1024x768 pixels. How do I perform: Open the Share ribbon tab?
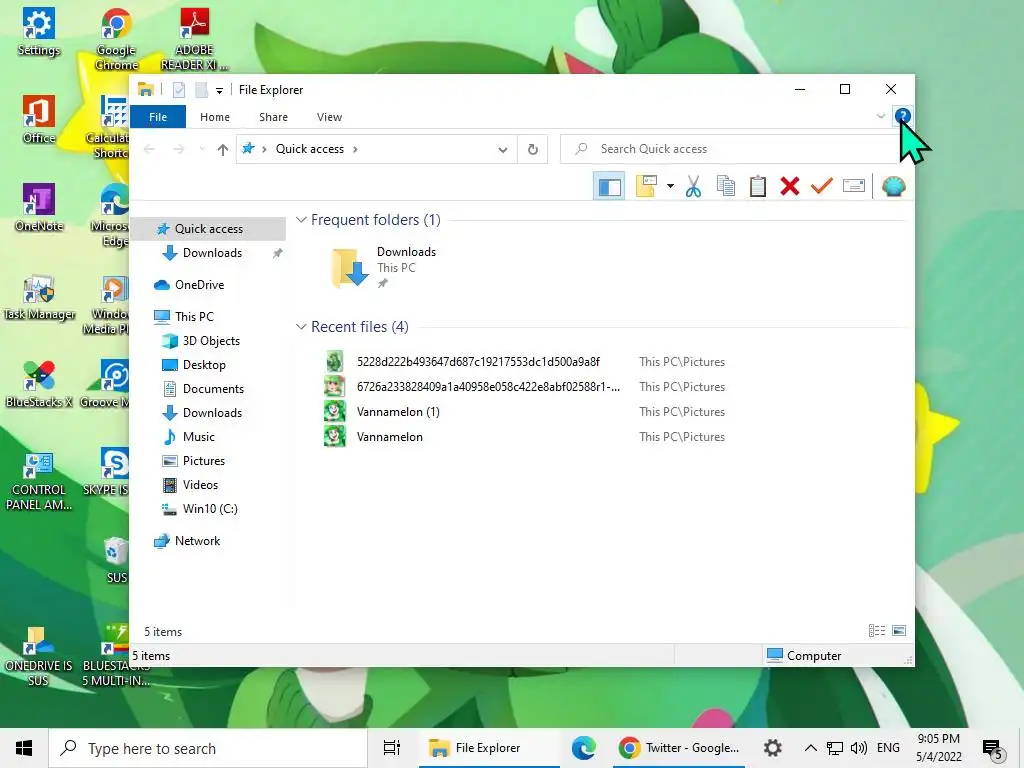pos(273,117)
